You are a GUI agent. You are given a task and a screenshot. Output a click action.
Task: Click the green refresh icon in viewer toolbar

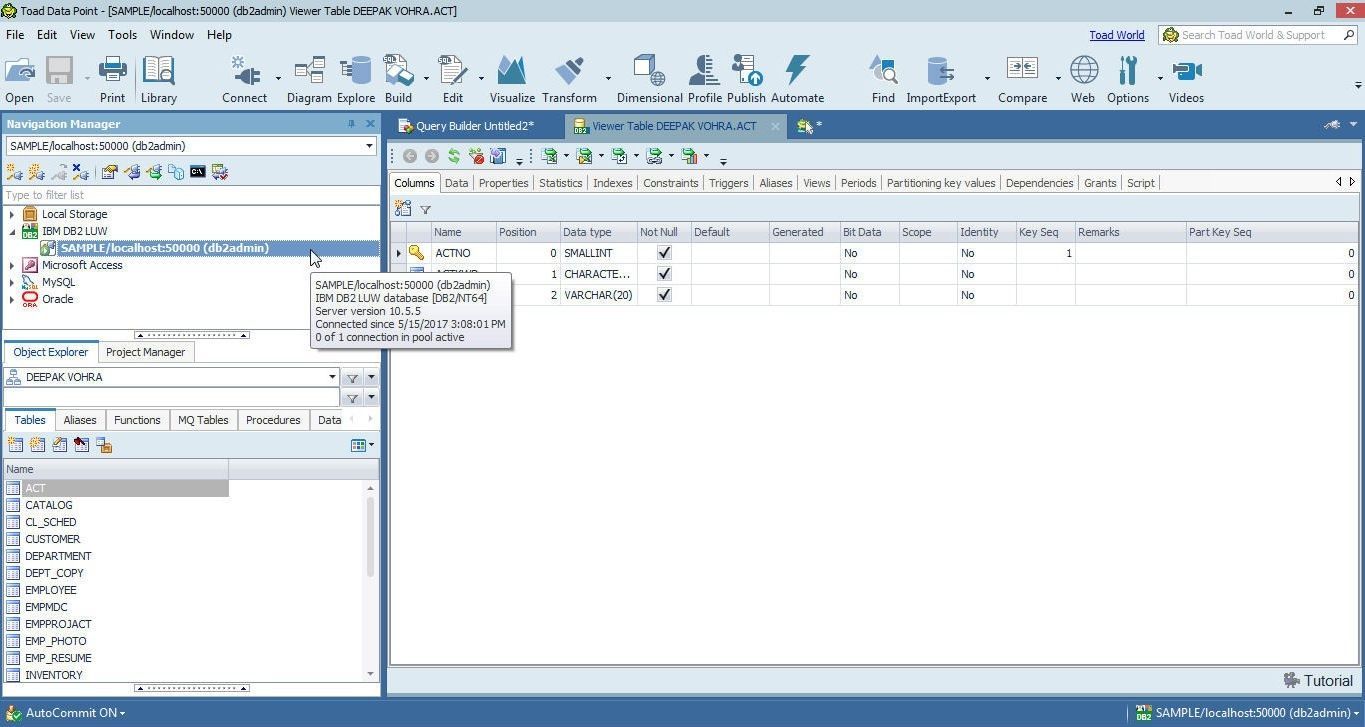453,156
